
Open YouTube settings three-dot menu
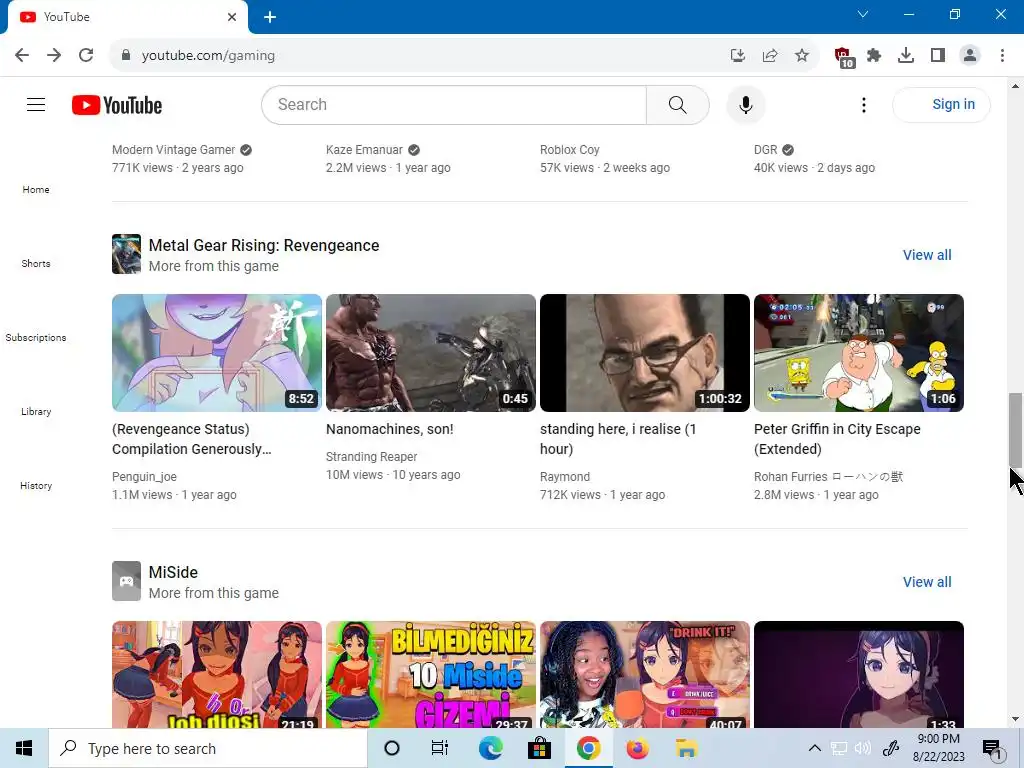[863, 104]
